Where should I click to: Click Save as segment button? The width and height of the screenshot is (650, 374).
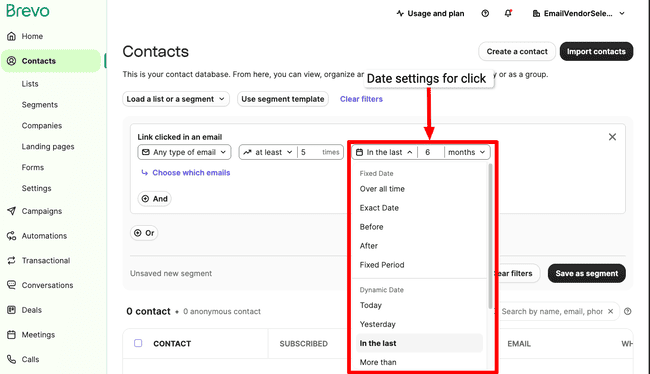587,274
